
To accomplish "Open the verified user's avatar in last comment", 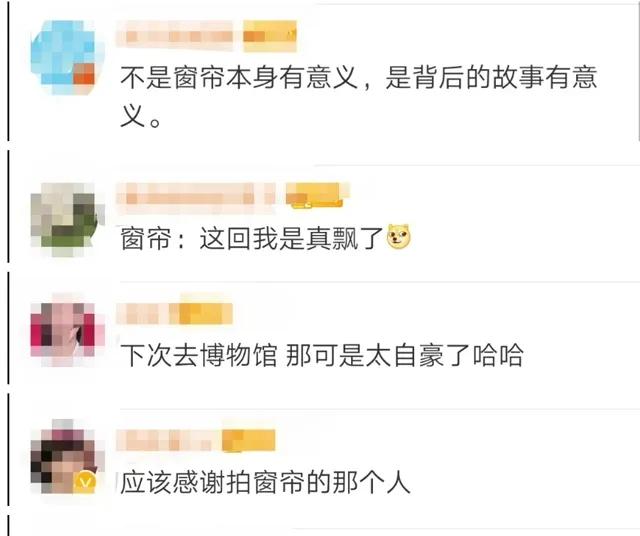I will tap(64, 456).
